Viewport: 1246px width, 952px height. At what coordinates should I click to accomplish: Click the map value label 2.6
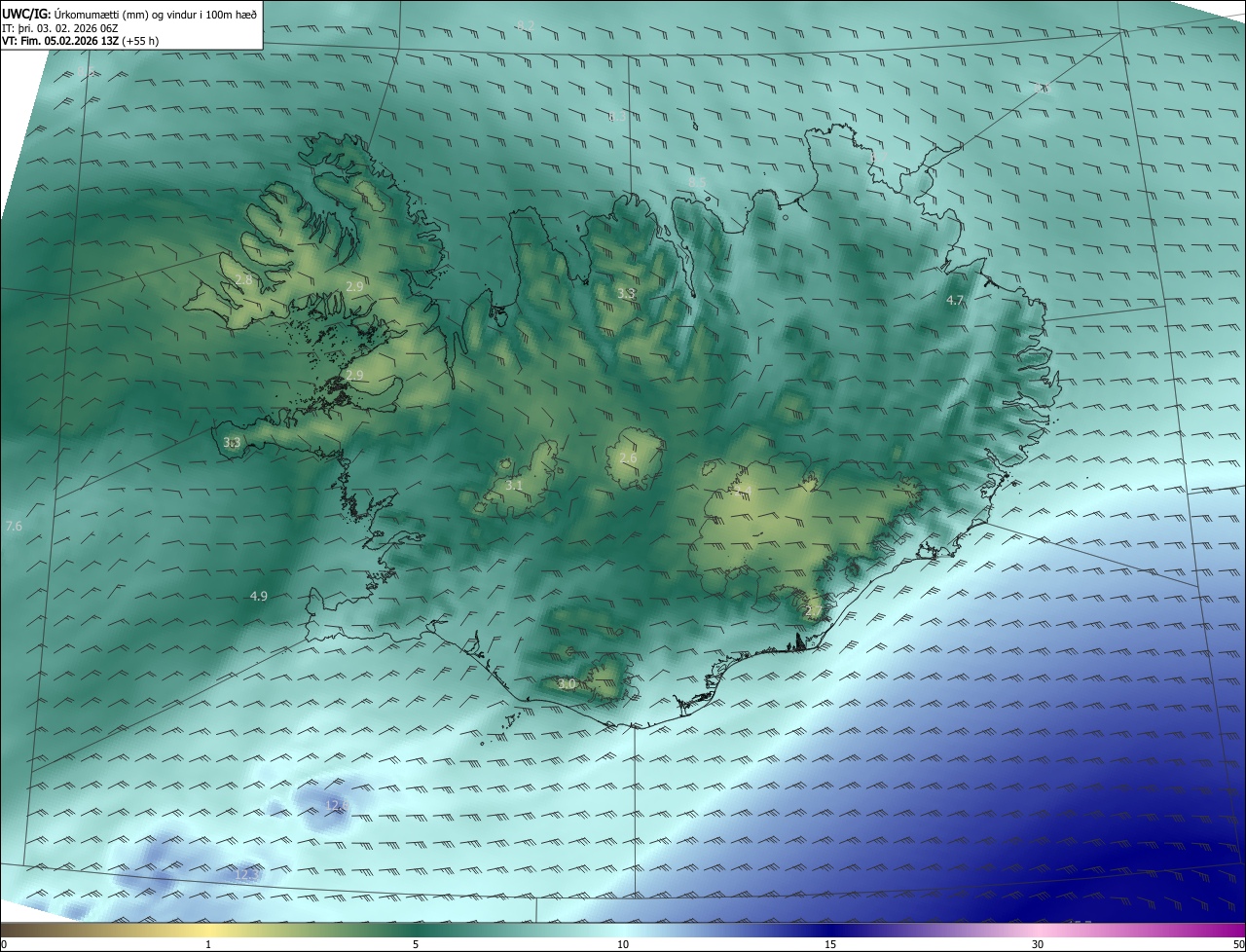(628, 458)
